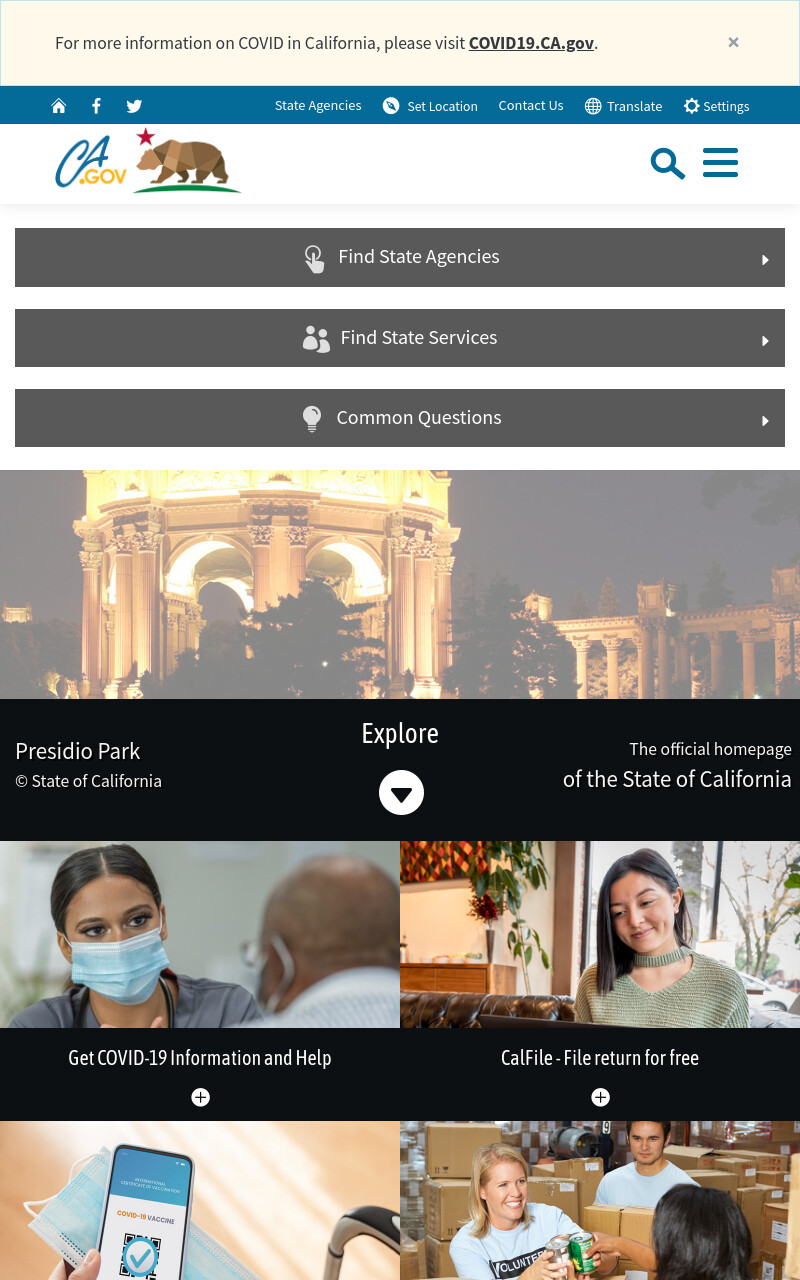Expand the Common Questions panel
The width and height of the screenshot is (800, 1280).
pos(400,418)
